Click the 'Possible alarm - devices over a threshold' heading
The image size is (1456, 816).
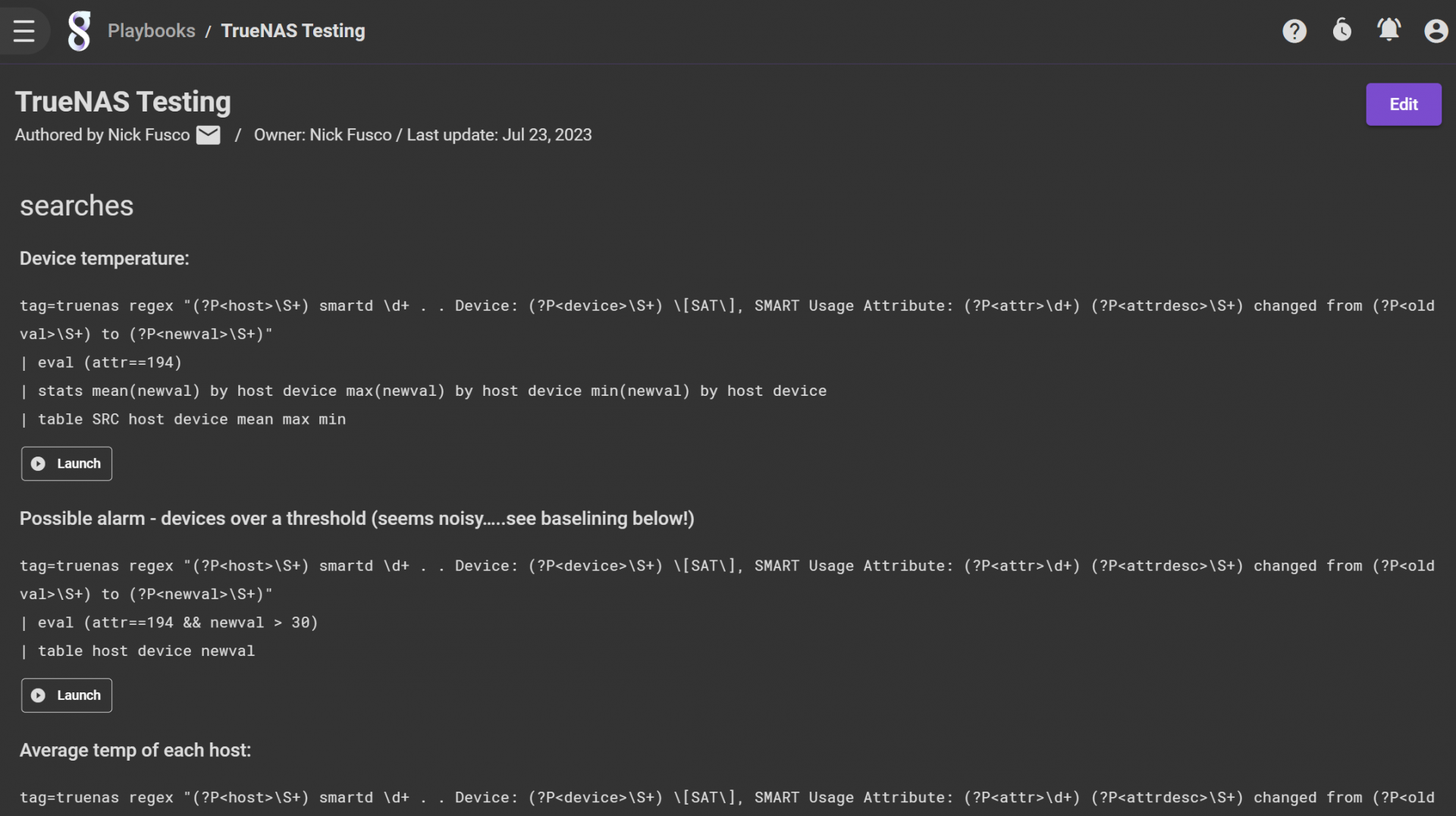click(357, 519)
